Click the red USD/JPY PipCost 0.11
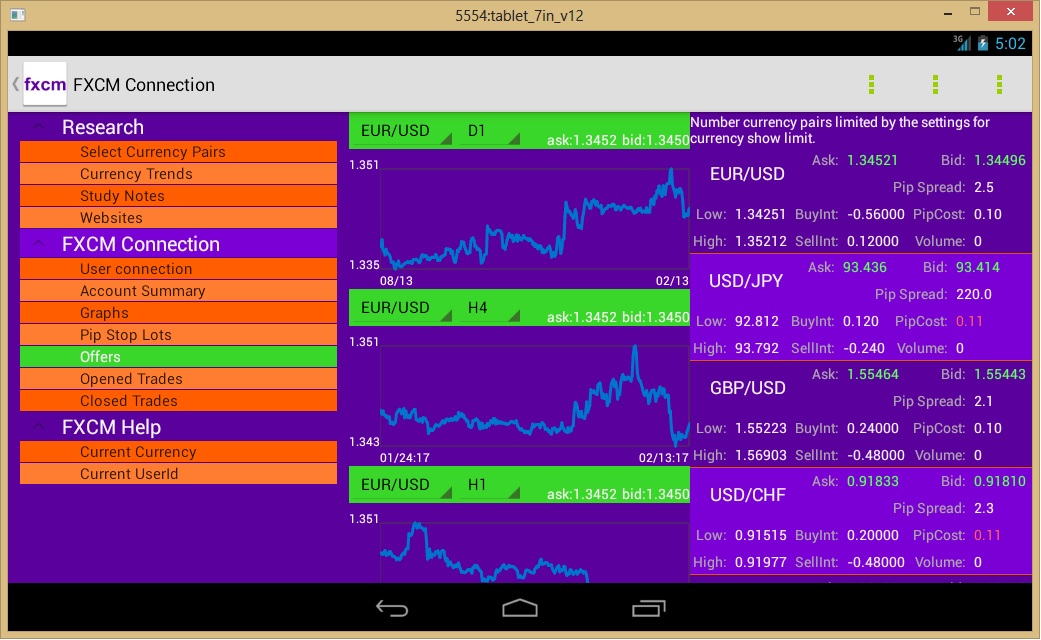 click(969, 321)
